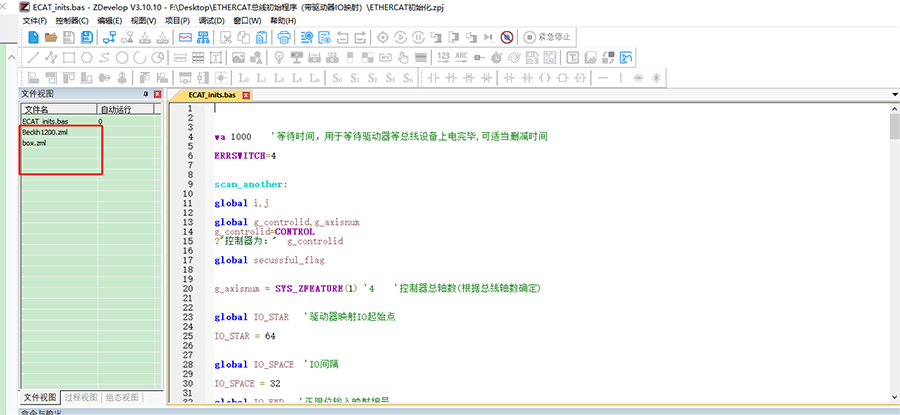Click the scan_another: label line

[250, 184]
